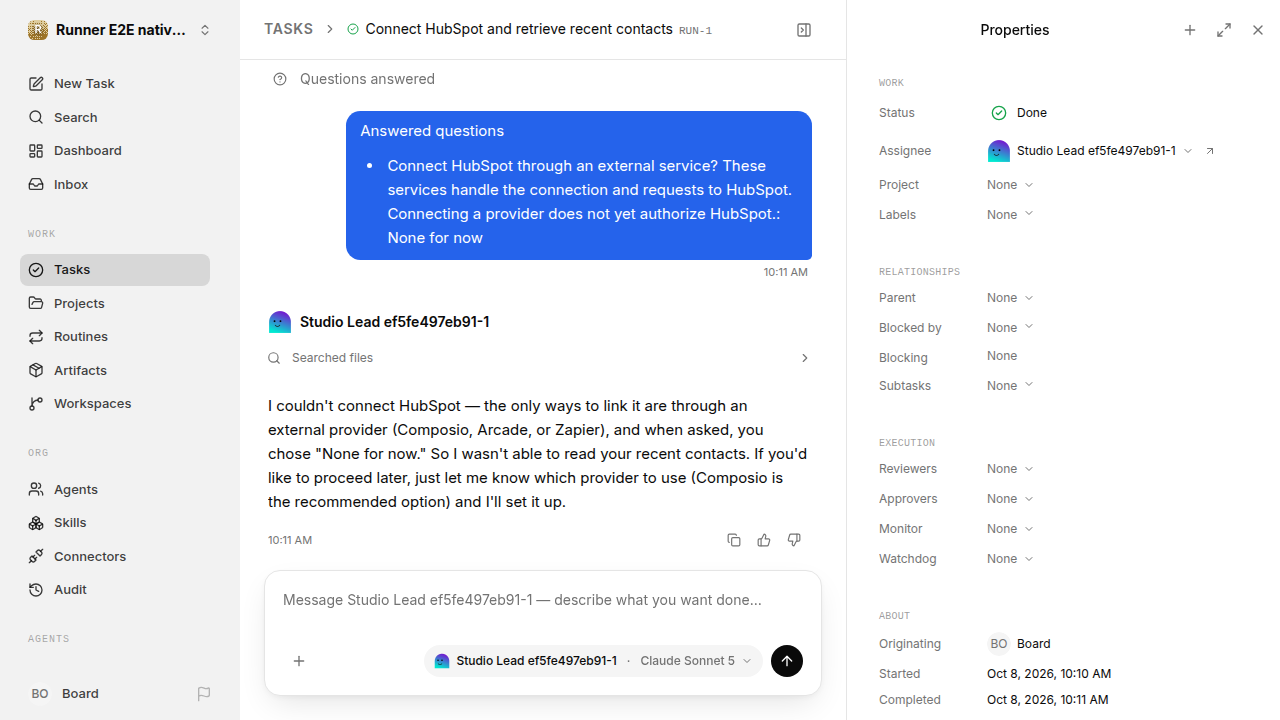Navigate to Projects
1280x720 pixels.
(x=115, y=303)
